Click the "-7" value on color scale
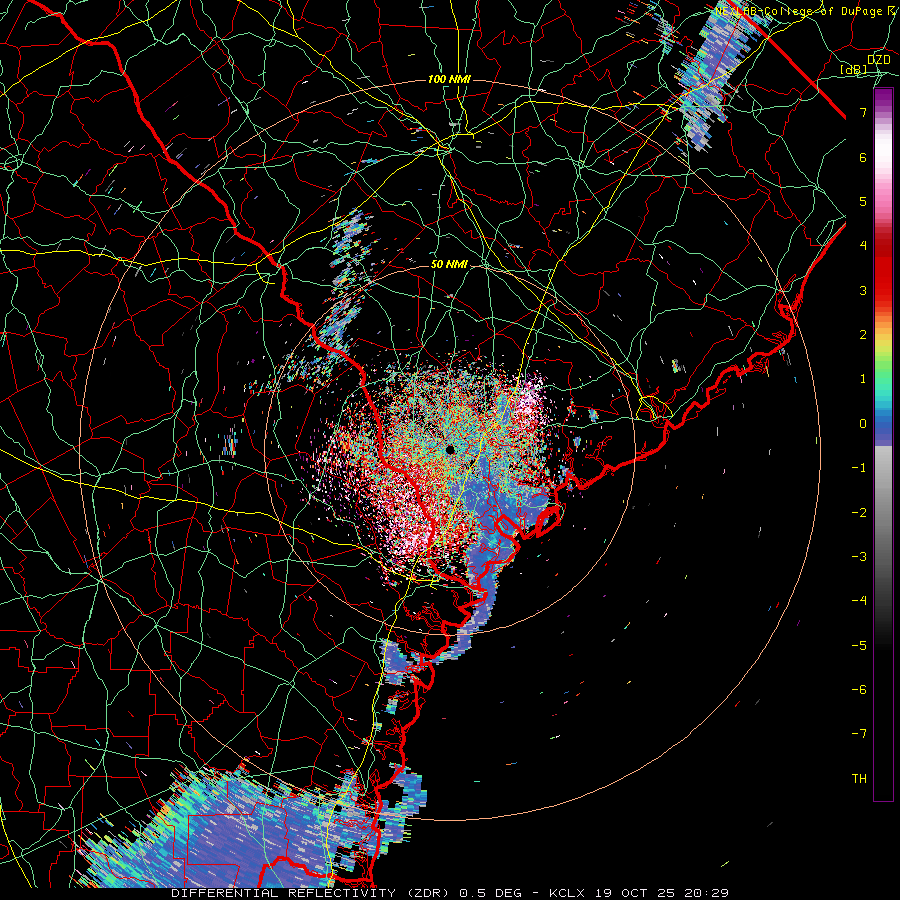The image size is (900, 900). [x=859, y=734]
